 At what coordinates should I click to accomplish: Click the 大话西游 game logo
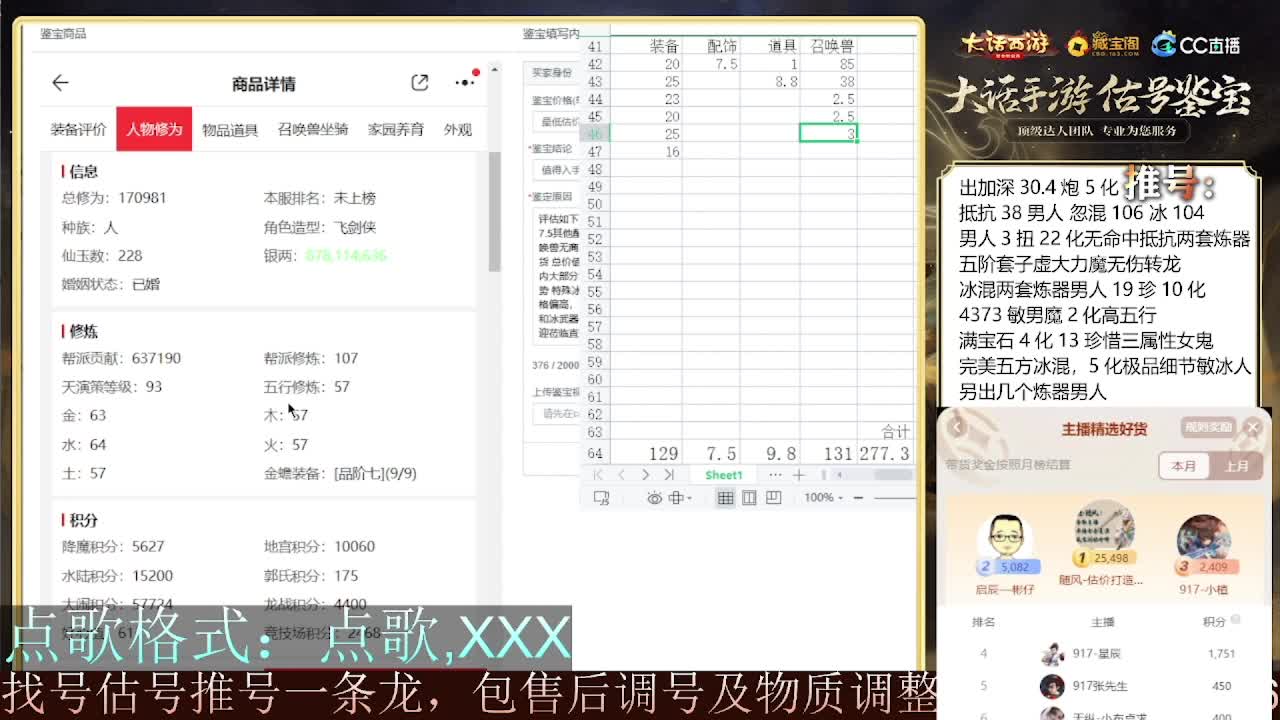click(1006, 44)
